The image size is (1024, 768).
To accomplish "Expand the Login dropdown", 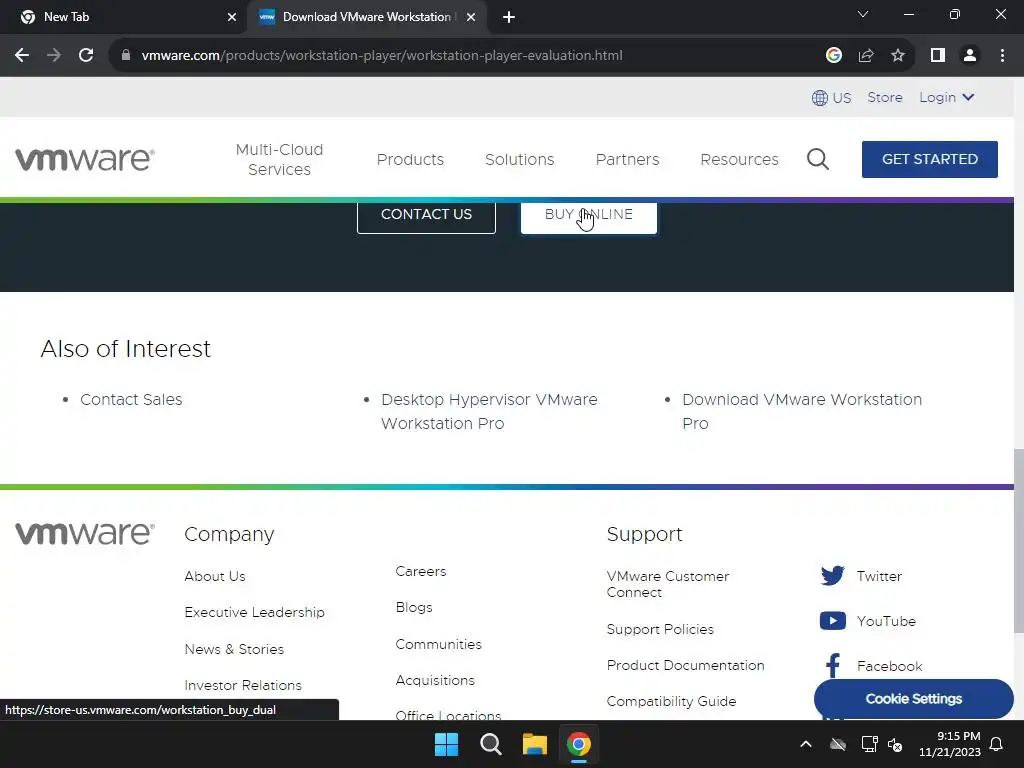I will pos(946,97).
